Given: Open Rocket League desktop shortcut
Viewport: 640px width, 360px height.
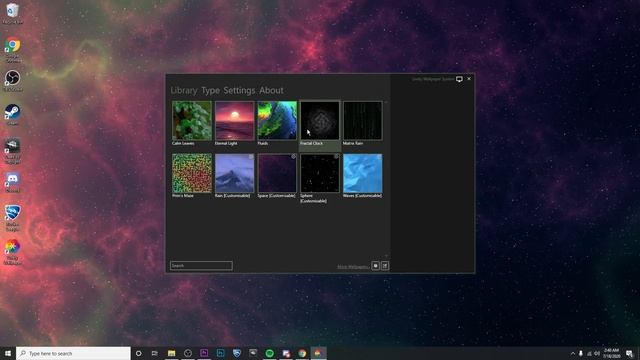Looking at the screenshot, I should coord(13,217).
